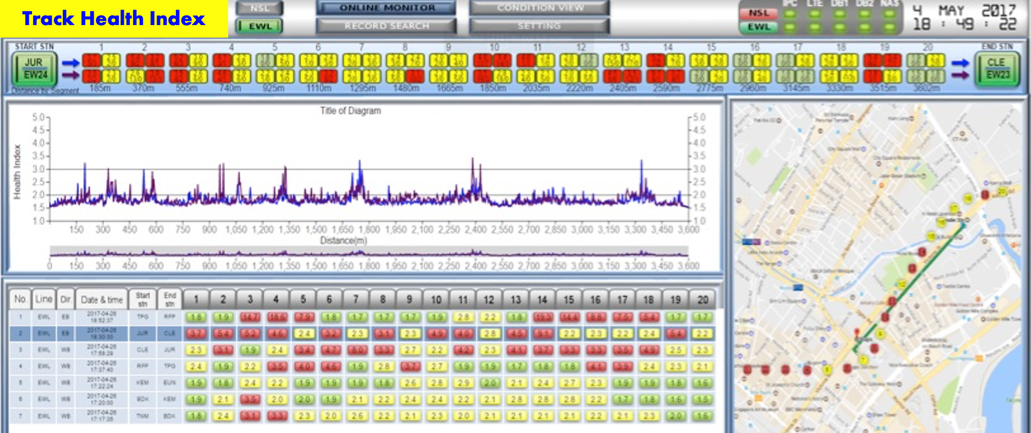Click the green EWL status indicator at top right
This screenshot has width=1031, height=433.
point(758,28)
